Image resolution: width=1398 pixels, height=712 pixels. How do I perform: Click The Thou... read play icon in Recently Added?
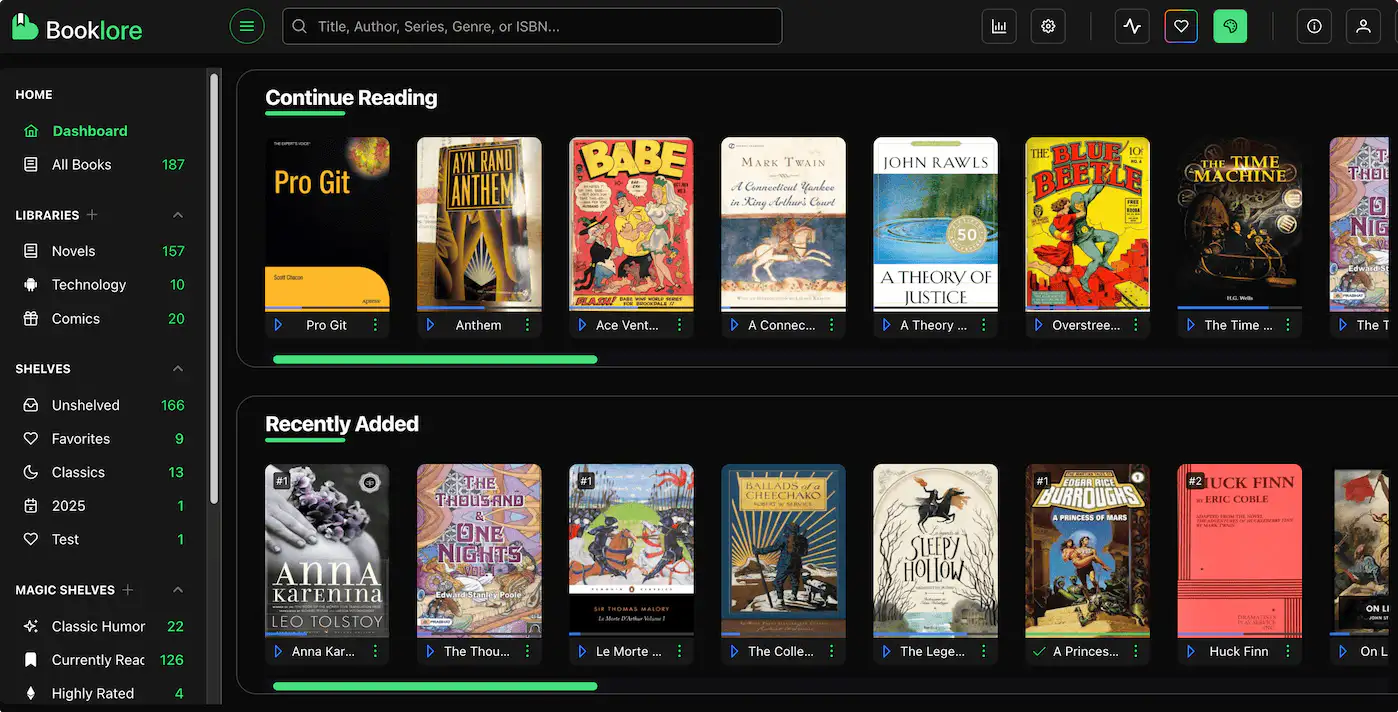point(430,651)
